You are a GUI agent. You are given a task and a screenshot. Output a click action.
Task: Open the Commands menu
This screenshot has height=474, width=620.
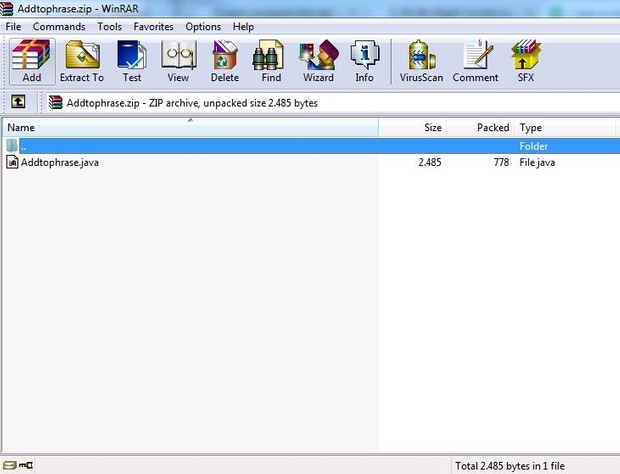point(59,26)
